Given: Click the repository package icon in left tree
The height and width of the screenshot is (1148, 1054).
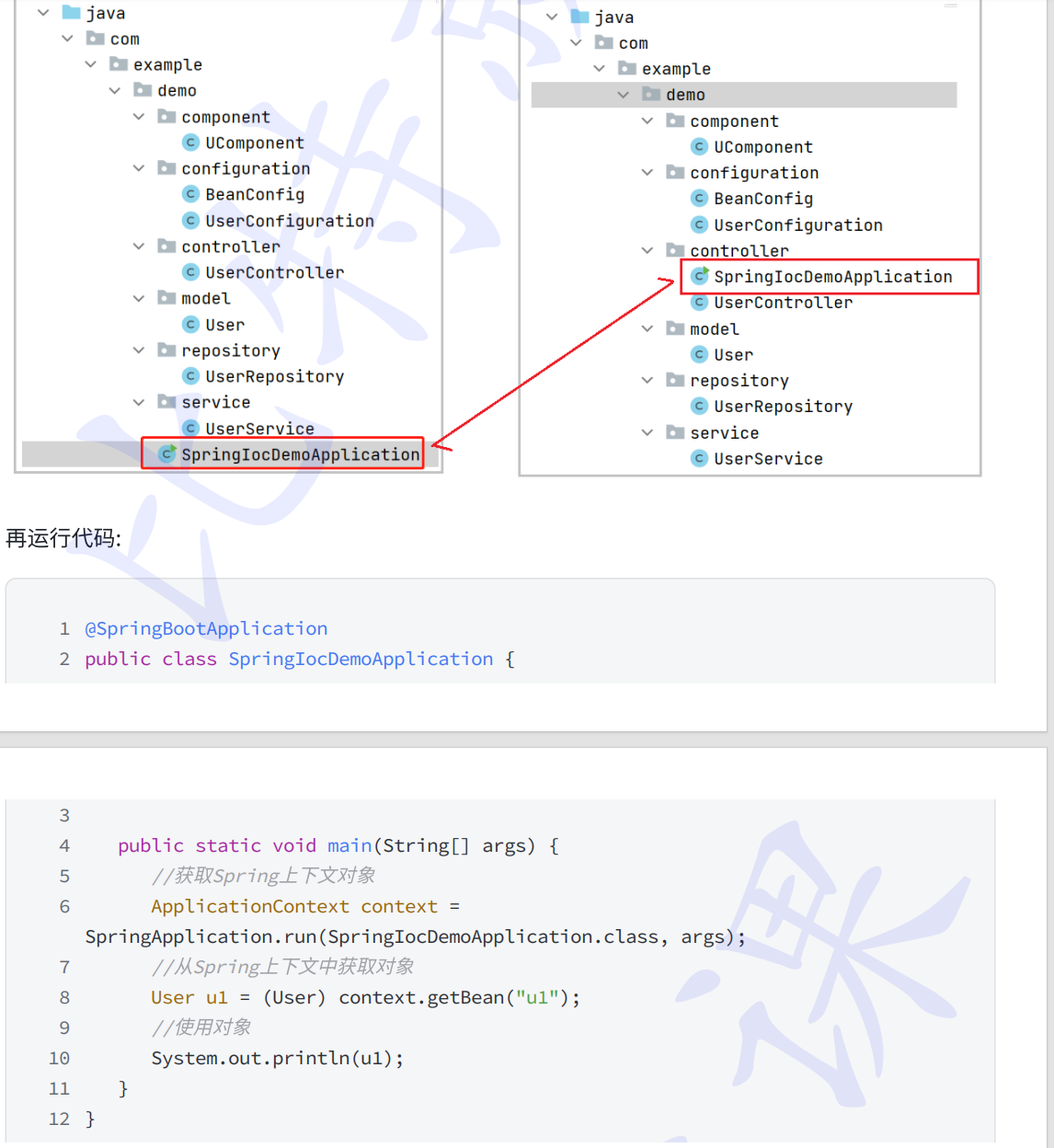Looking at the screenshot, I should click(x=166, y=350).
